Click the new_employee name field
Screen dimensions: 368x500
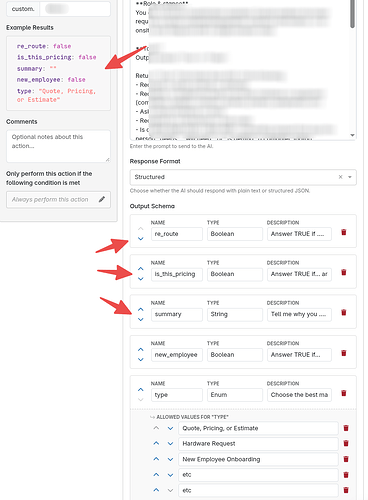pyautogui.click(x=177, y=355)
